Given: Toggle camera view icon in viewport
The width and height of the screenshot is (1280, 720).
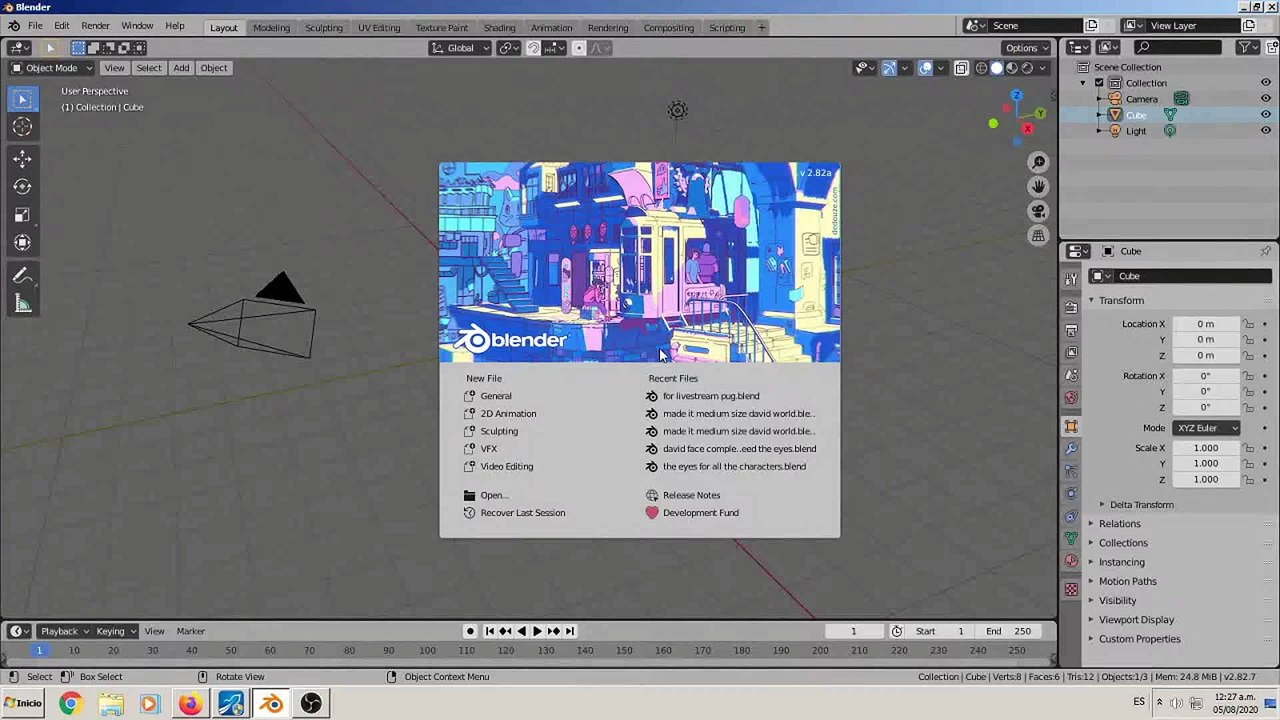Looking at the screenshot, I should pos(1038,211).
